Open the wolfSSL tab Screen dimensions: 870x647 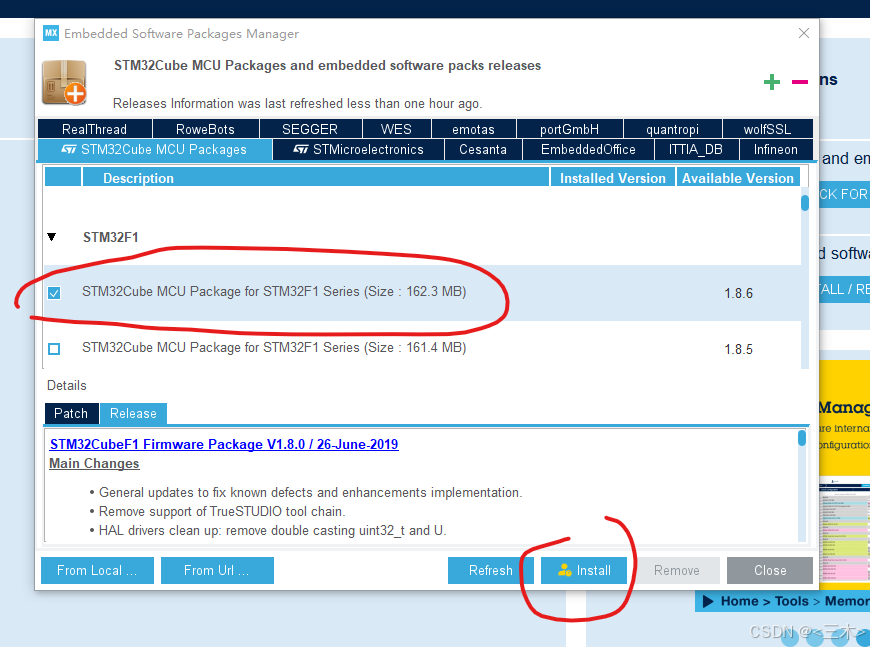767,129
